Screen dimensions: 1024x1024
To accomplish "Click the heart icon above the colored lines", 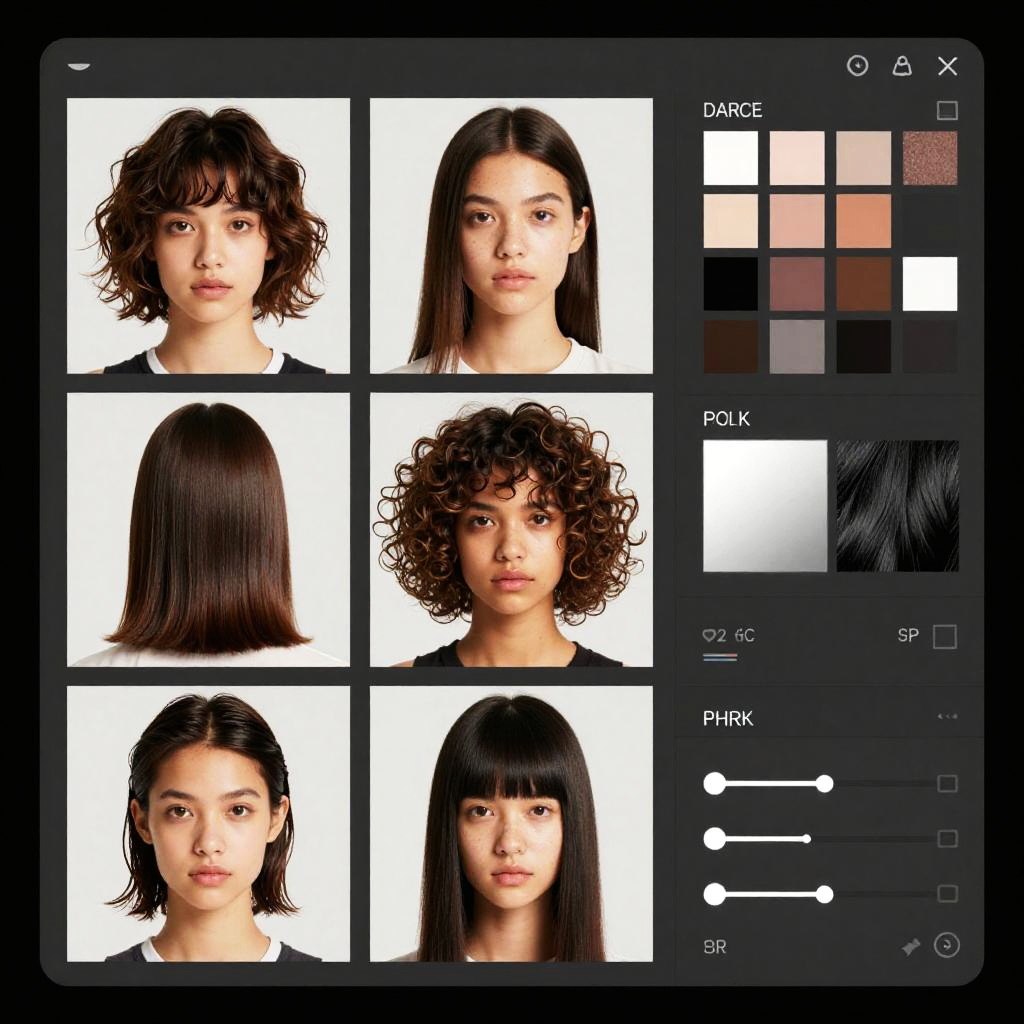I will tap(709, 635).
